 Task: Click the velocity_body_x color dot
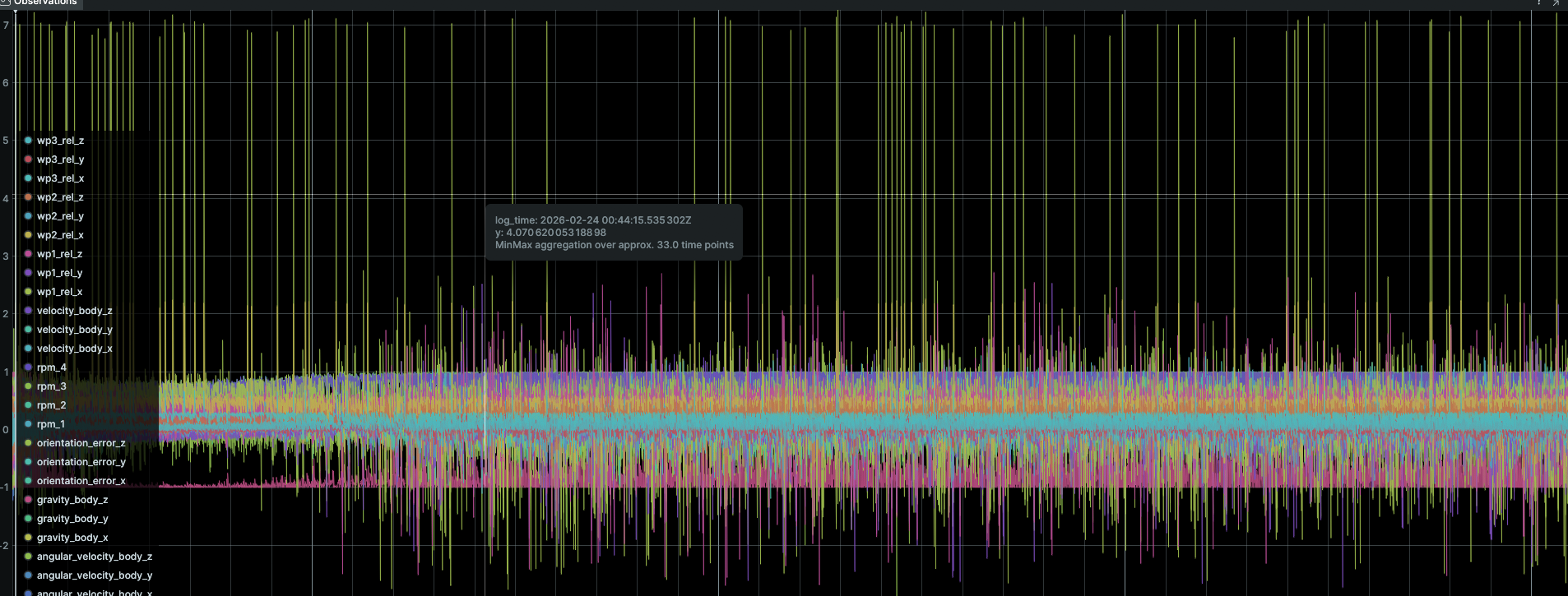point(28,349)
